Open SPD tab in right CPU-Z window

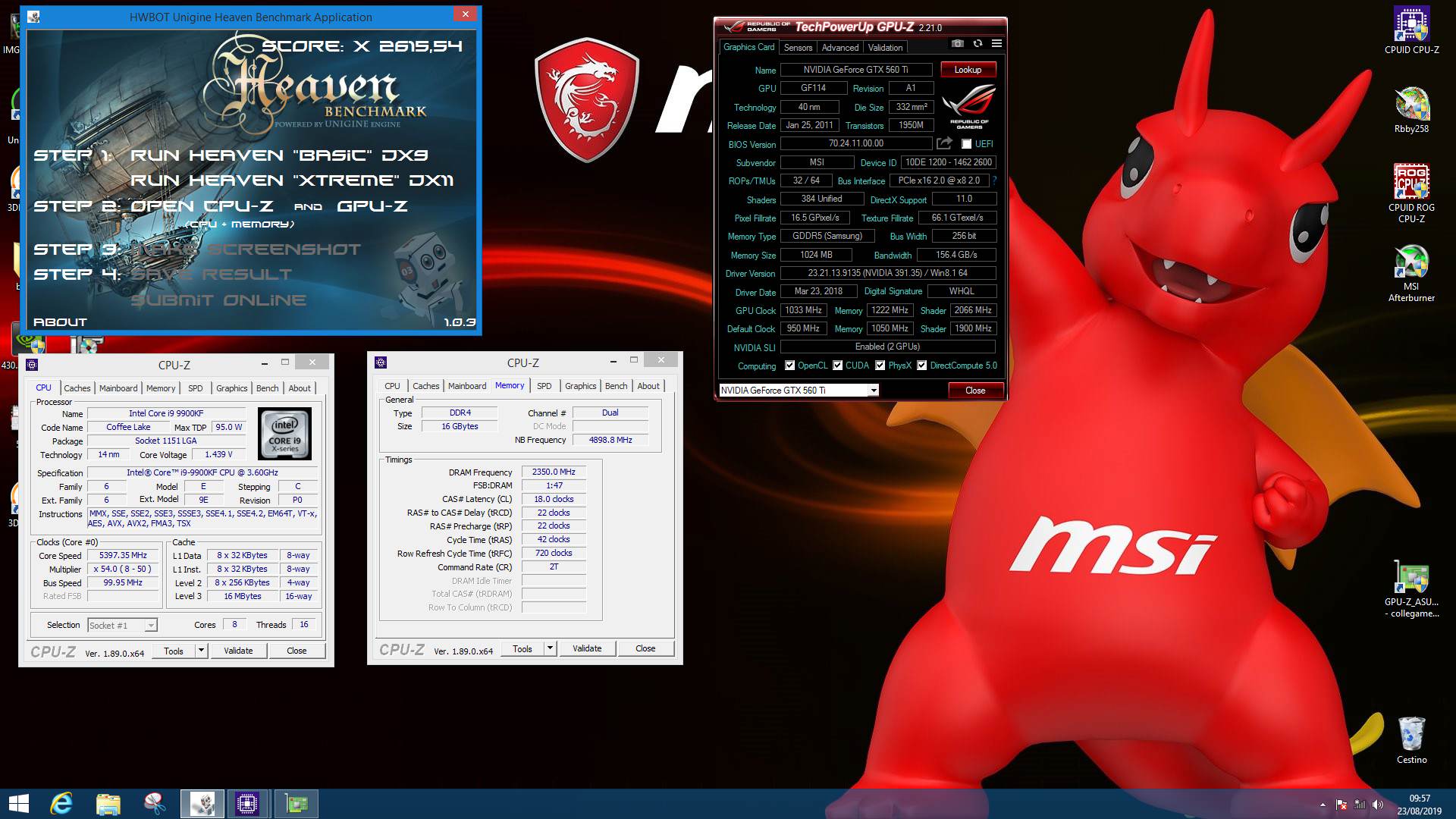[544, 386]
